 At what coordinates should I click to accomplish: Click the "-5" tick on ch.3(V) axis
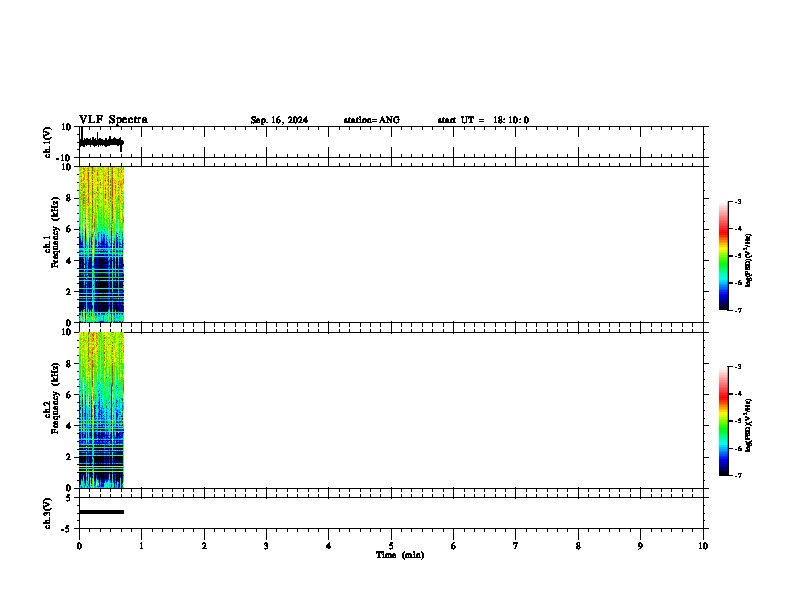coord(67,529)
